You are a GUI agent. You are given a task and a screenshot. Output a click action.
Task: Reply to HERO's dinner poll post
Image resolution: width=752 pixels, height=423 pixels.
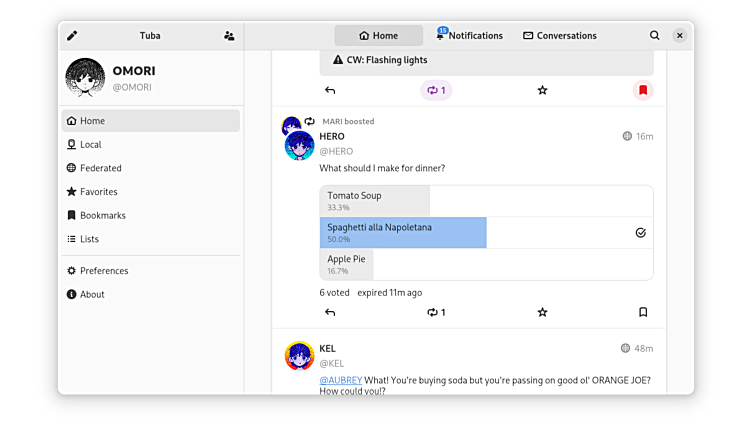330,312
